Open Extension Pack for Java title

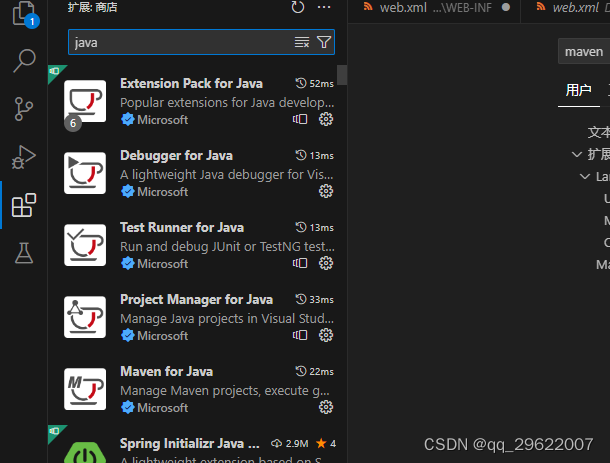click(191, 84)
